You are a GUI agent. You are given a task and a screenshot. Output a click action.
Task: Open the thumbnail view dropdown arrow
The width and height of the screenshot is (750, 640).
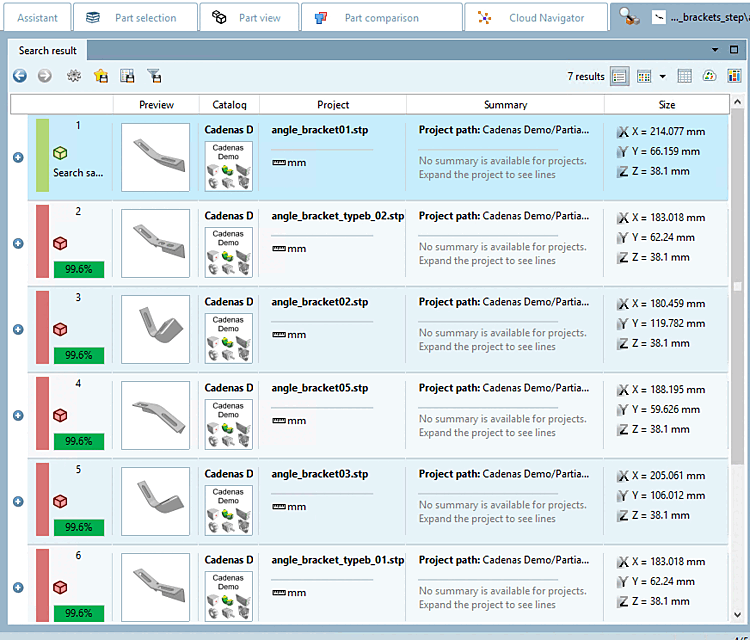(662, 77)
